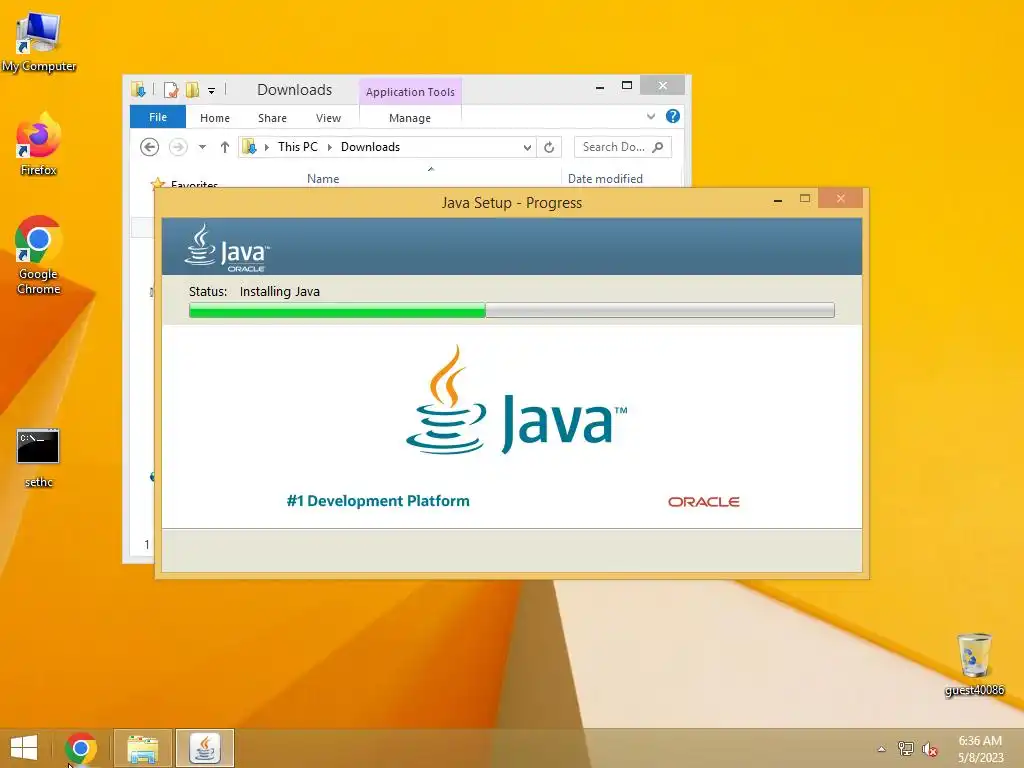Open the File tab in Downloads window
Screen dimensions: 1024x768
pos(158,117)
